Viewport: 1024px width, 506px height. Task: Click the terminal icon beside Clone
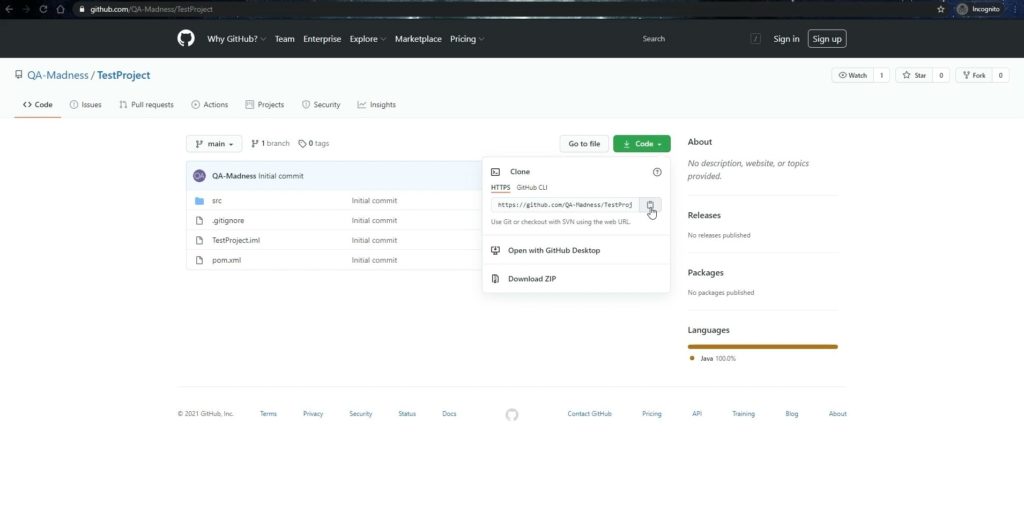[496, 172]
